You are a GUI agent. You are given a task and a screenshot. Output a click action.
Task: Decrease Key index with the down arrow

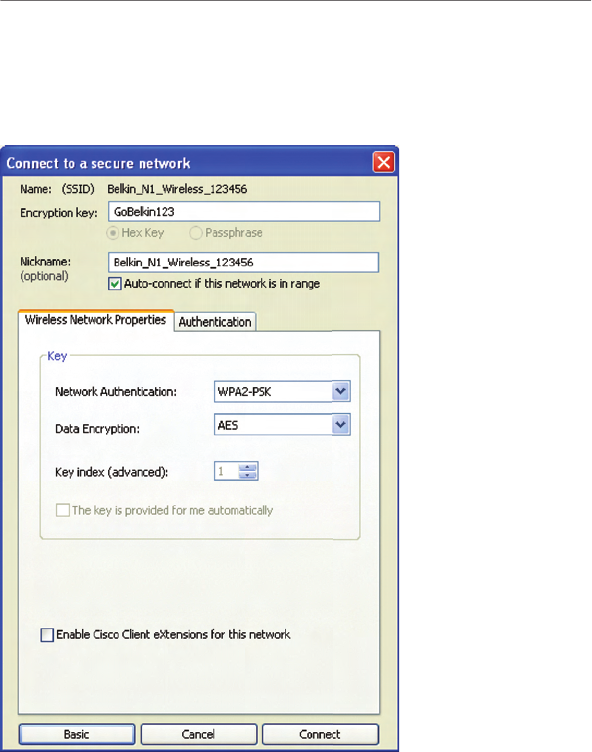coord(248,475)
